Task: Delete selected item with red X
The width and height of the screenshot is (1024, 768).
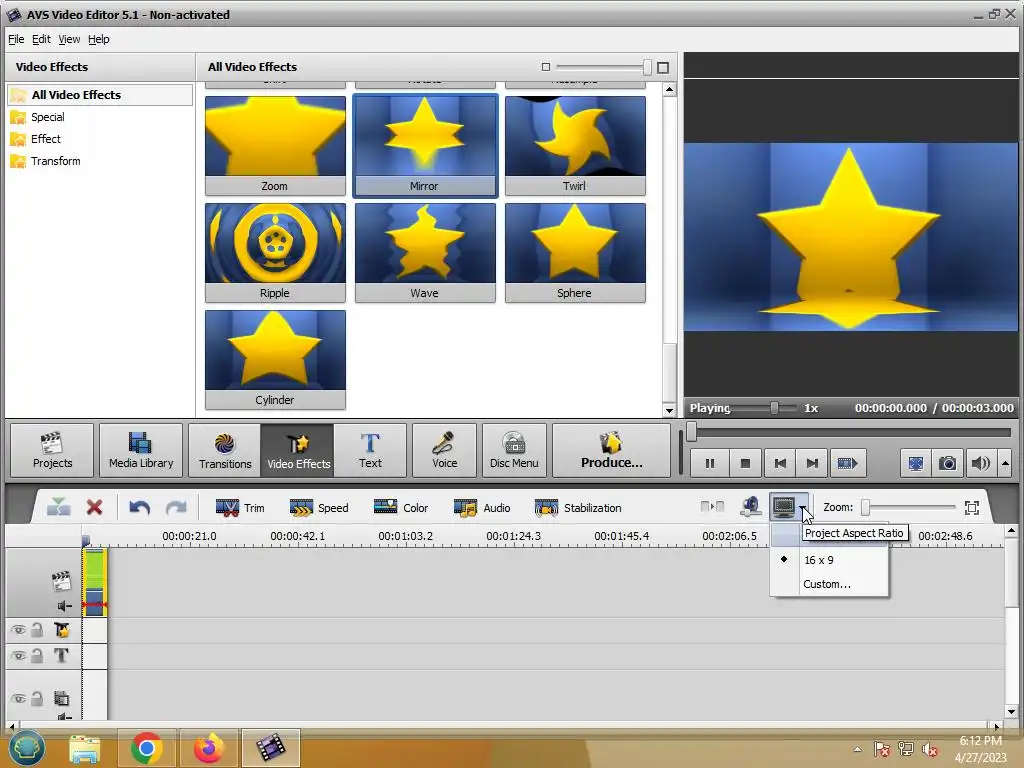Action: [x=94, y=507]
